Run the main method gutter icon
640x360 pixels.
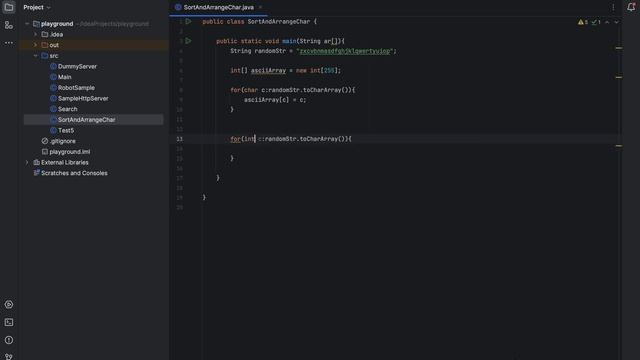click(x=188, y=41)
